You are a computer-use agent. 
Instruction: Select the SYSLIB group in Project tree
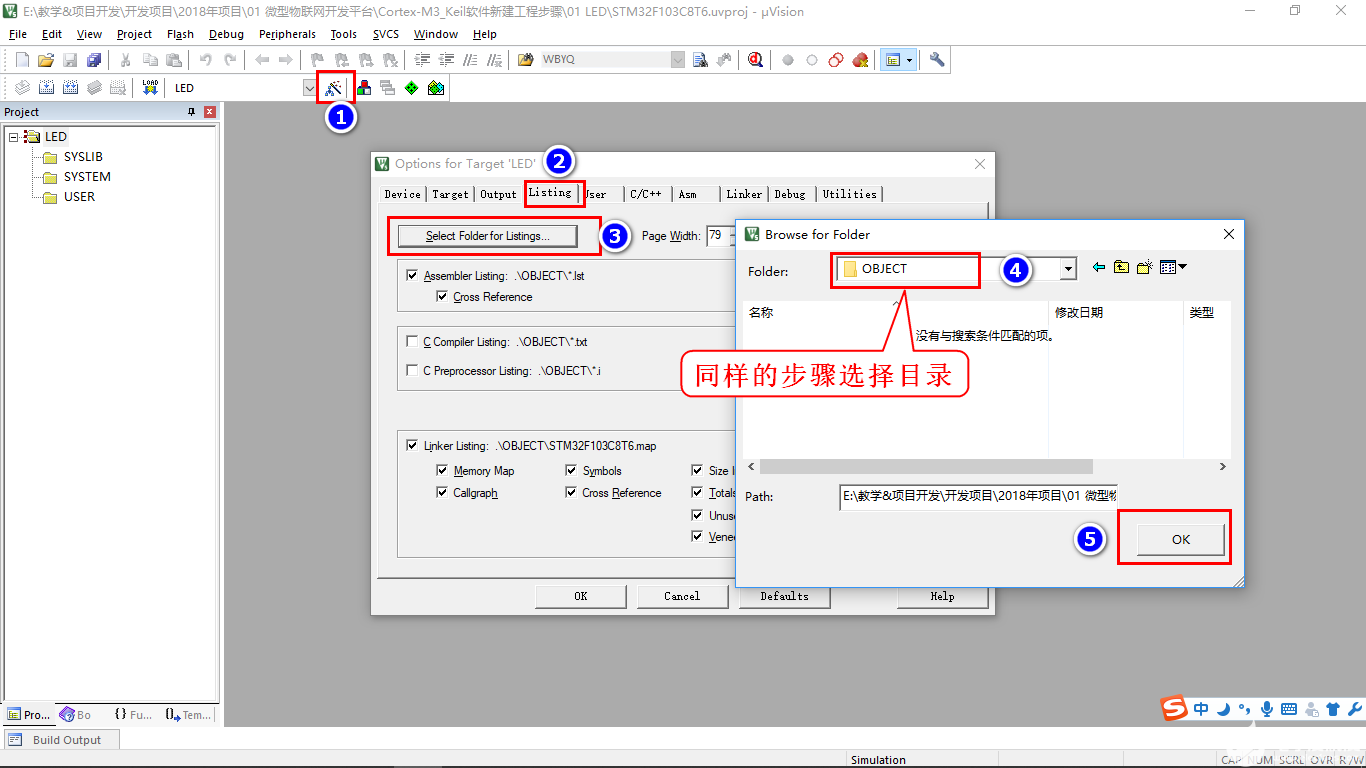coord(83,157)
